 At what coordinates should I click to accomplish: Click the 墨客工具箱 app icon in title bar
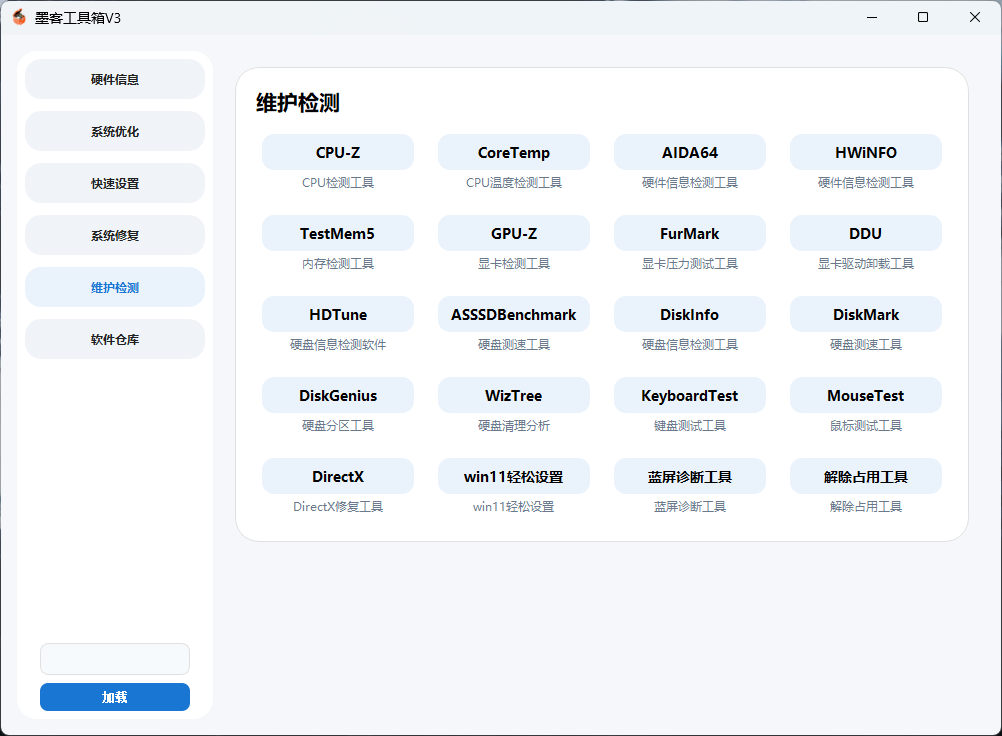(19, 17)
